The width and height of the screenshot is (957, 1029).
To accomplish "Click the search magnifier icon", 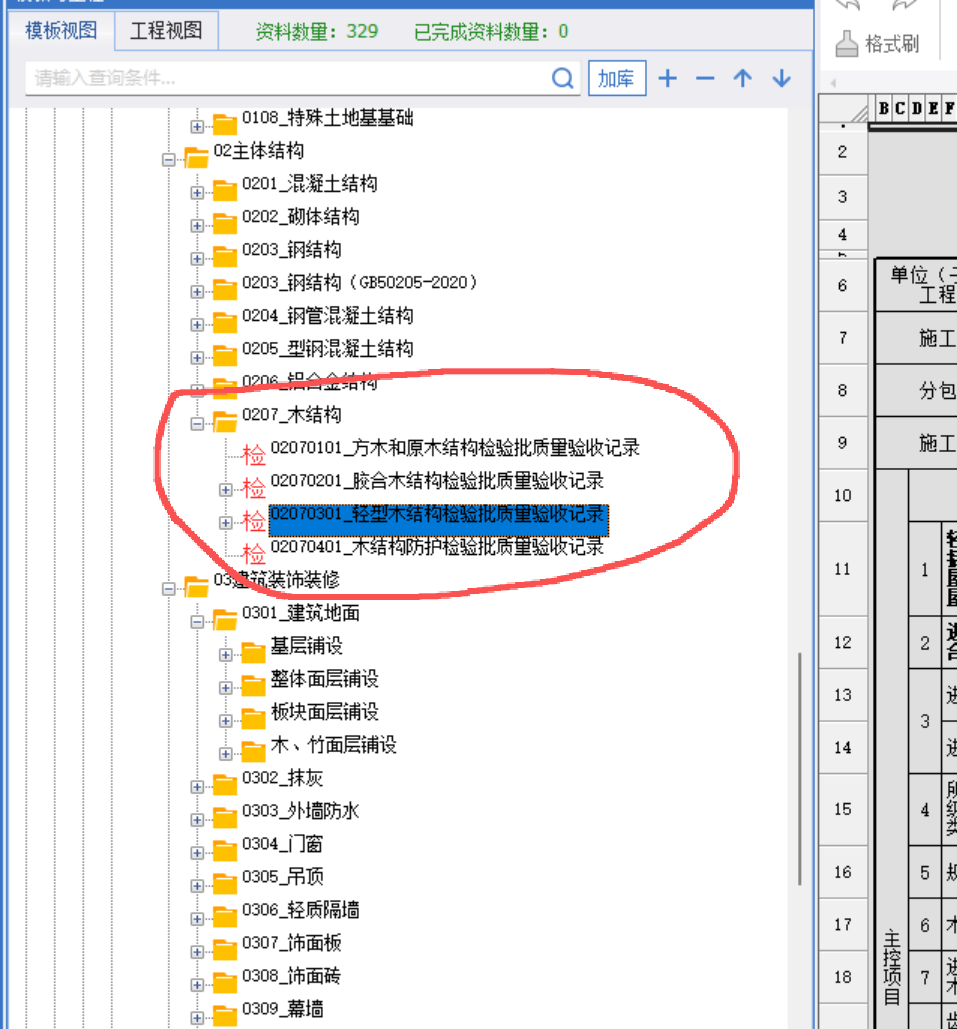I will [x=563, y=78].
